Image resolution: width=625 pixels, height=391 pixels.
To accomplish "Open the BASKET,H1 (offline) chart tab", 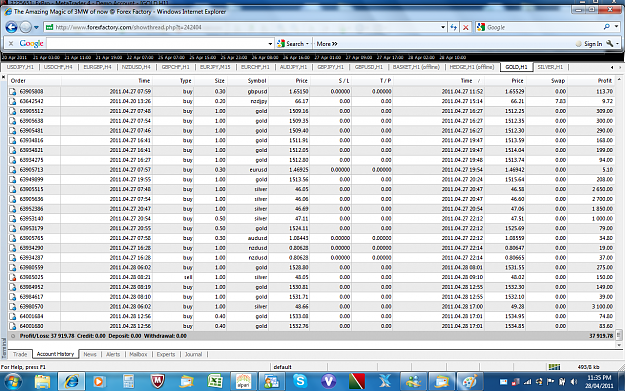I will [x=416, y=67].
